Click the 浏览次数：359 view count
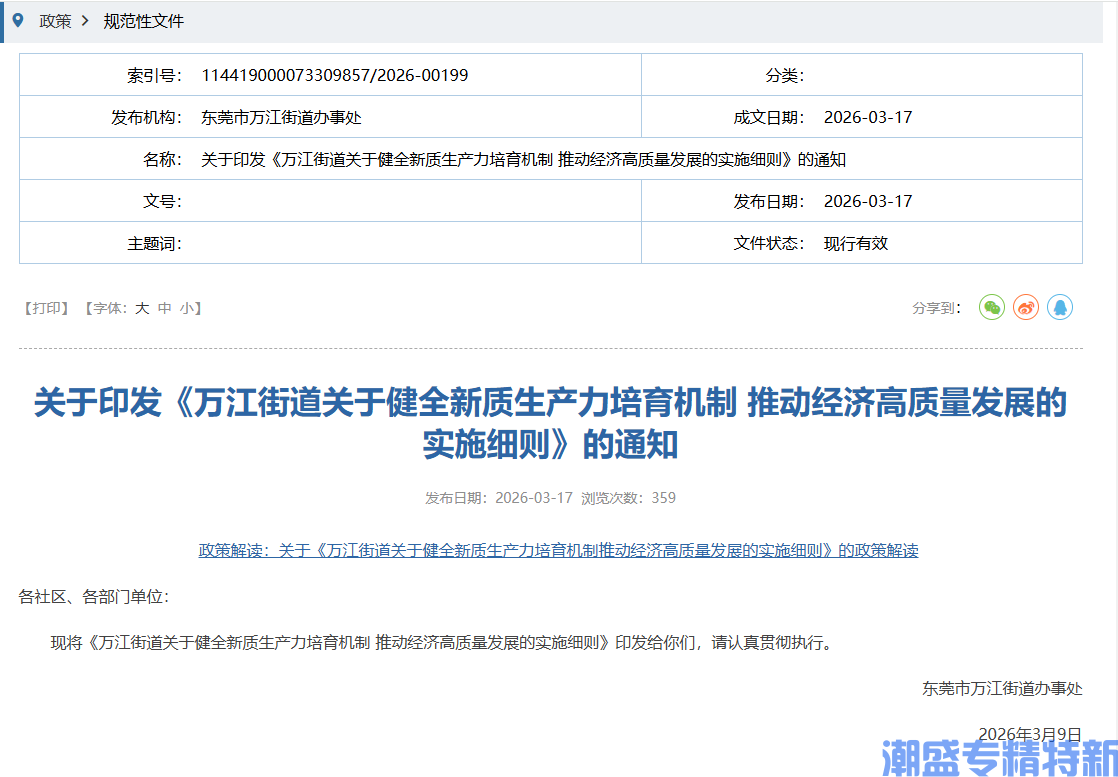1118x777 pixels. pyautogui.click(x=628, y=498)
